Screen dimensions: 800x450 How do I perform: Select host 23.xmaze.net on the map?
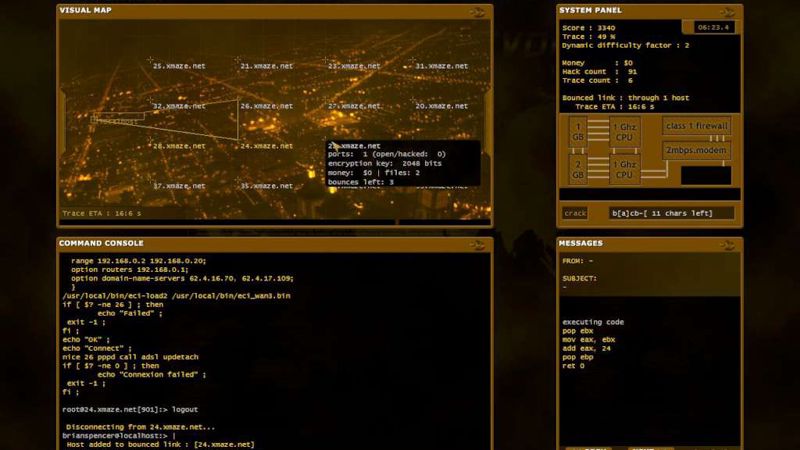354,66
